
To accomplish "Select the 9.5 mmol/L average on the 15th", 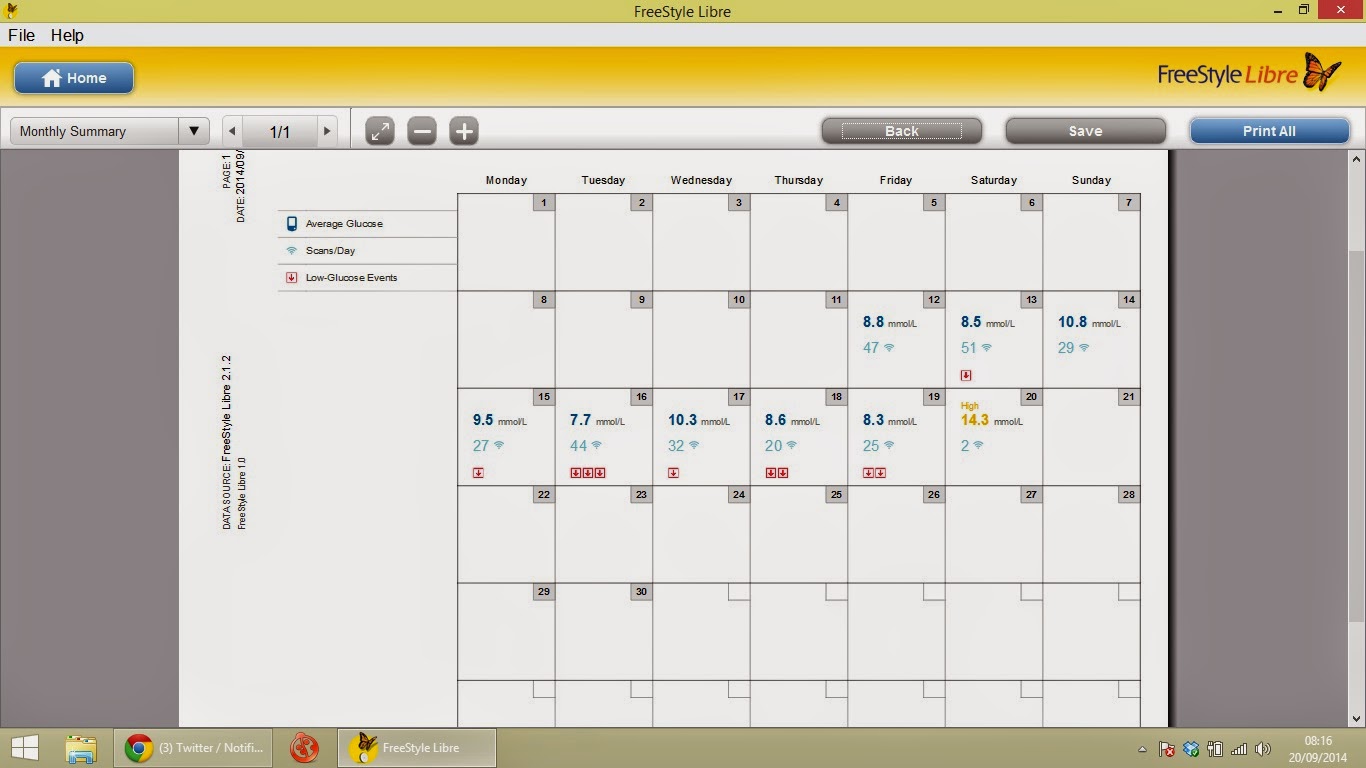I will pyautogui.click(x=499, y=421).
